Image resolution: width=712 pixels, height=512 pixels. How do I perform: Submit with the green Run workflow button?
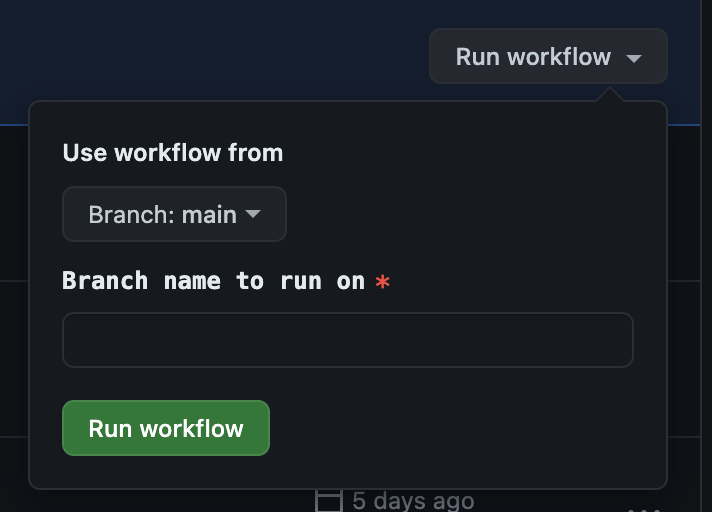pyautogui.click(x=166, y=428)
